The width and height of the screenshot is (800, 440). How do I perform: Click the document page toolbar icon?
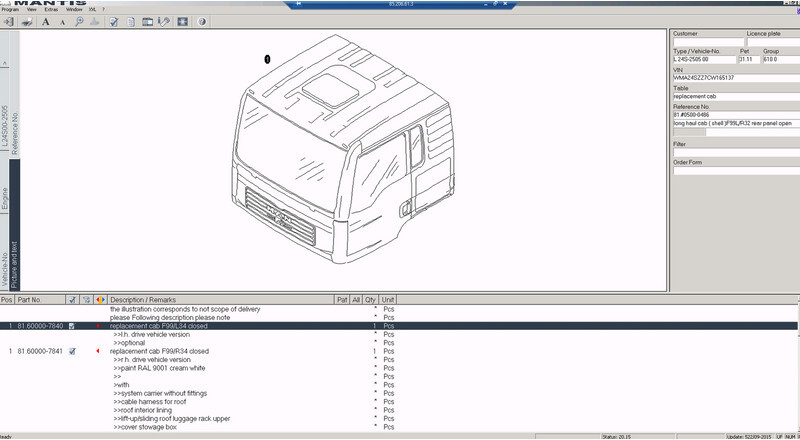pyautogui.click(x=131, y=22)
